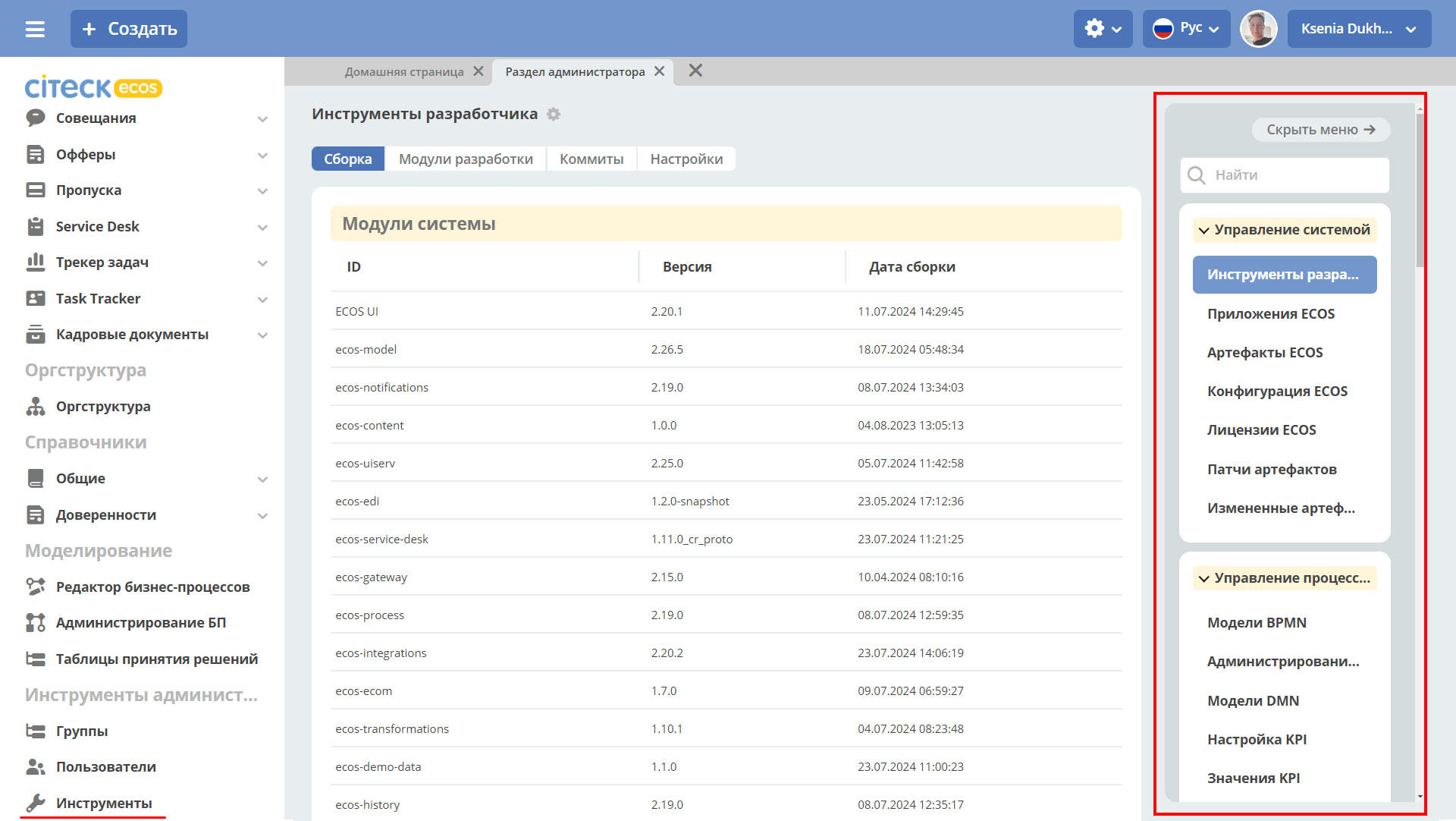Close the Раздел администратора tab
1456x821 pixels.
click(659, 71)
